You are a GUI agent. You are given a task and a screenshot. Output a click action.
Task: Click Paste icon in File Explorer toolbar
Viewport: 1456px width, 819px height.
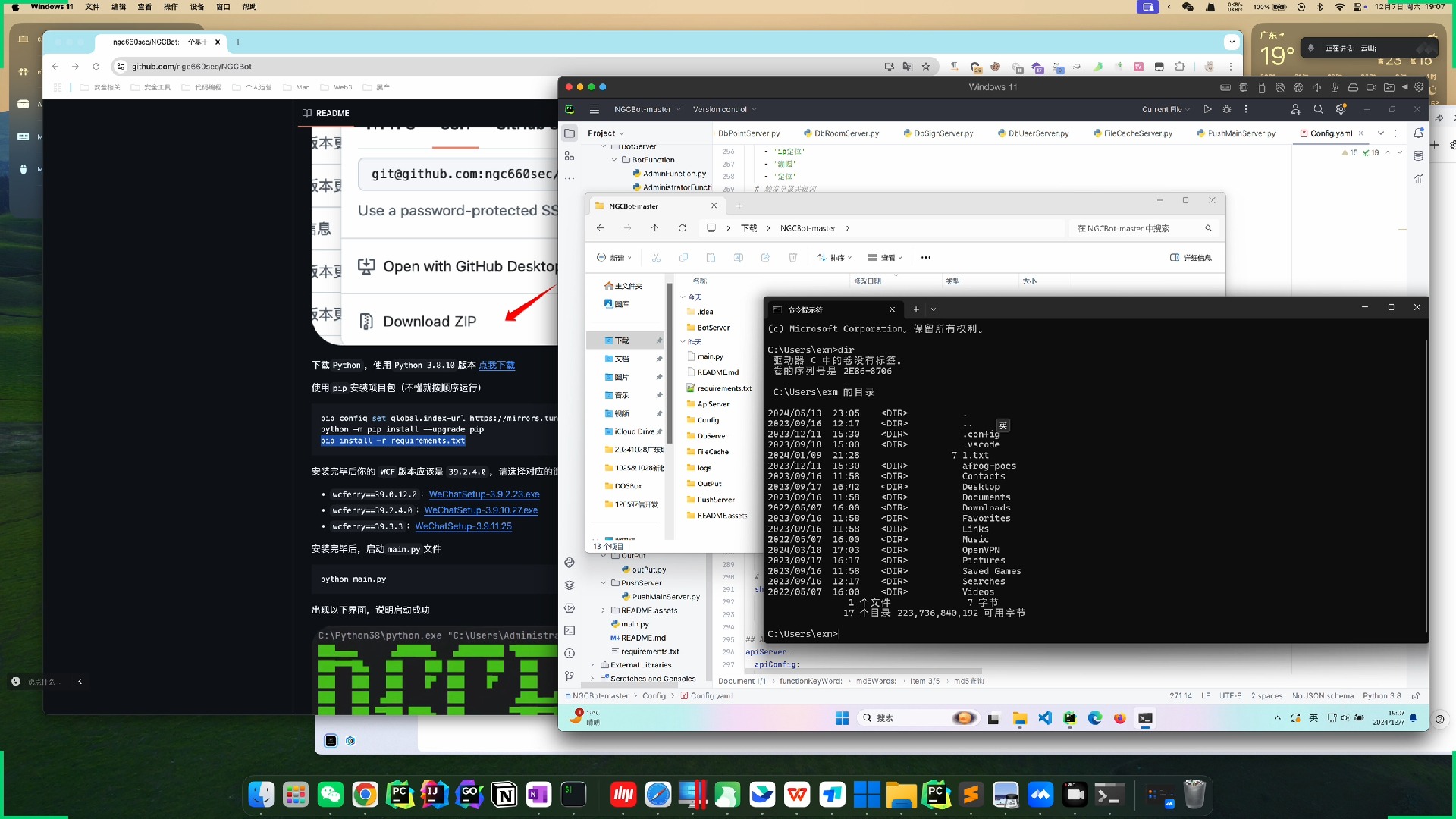(711, 258)
